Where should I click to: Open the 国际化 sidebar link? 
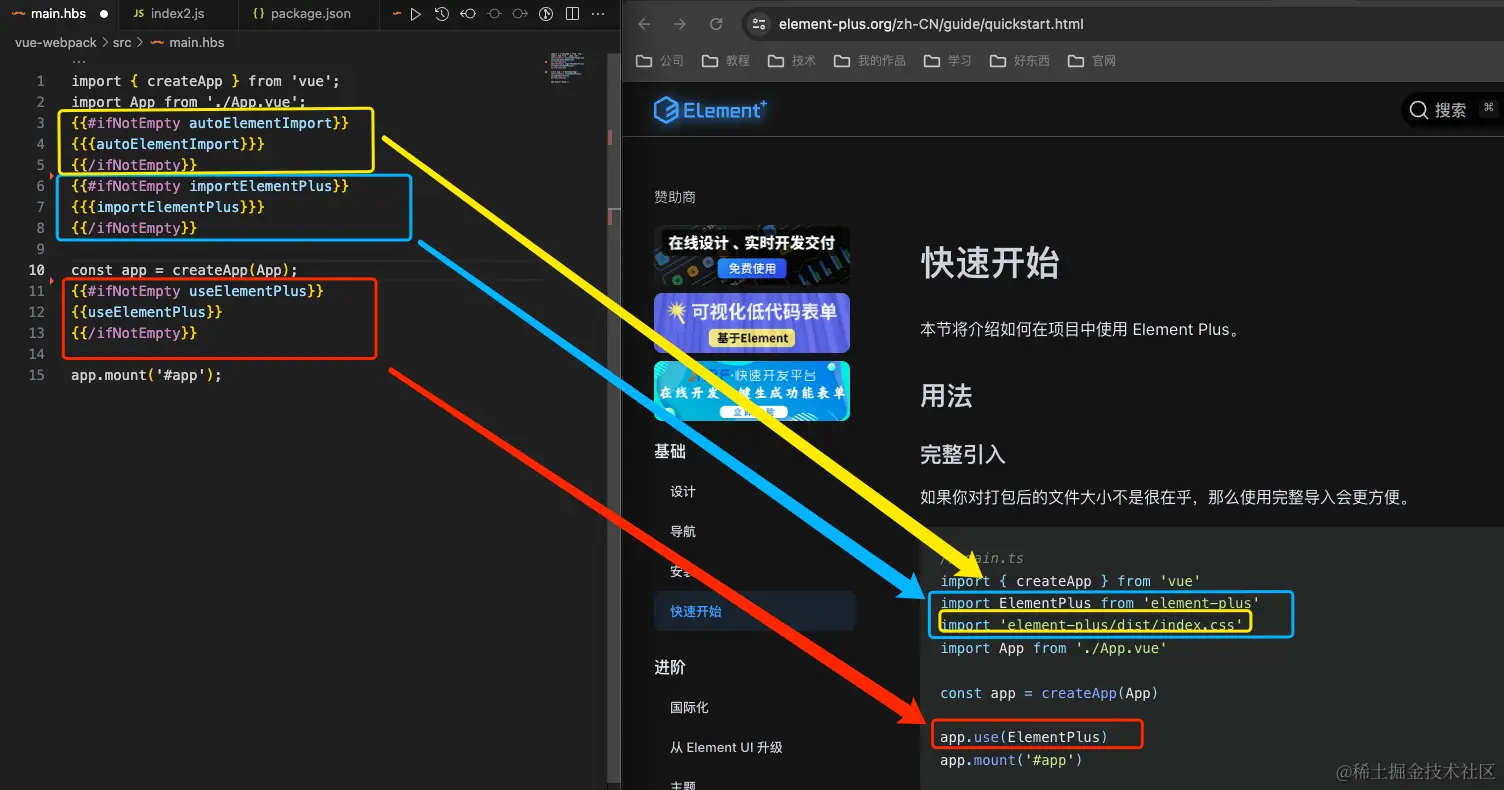tap(689, 708)
